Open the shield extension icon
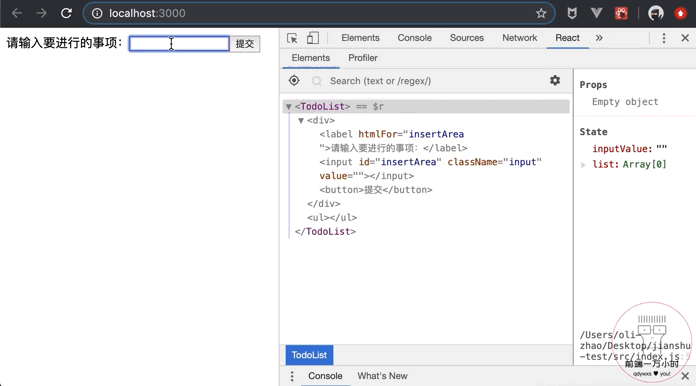 572,14
